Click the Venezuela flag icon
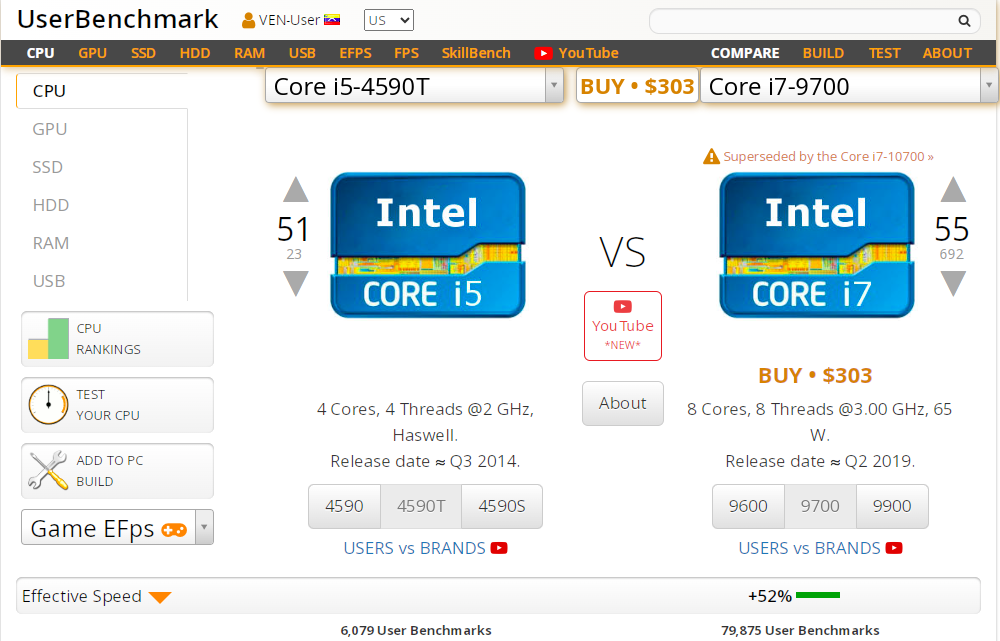This screenshot has width=1000, height=641. (x=332, y=20)
